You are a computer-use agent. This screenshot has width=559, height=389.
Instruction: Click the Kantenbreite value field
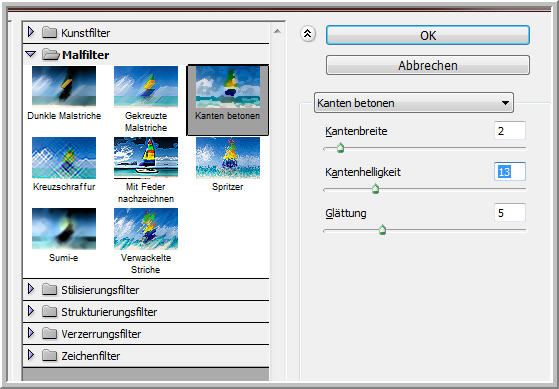(x=510, y=130)
